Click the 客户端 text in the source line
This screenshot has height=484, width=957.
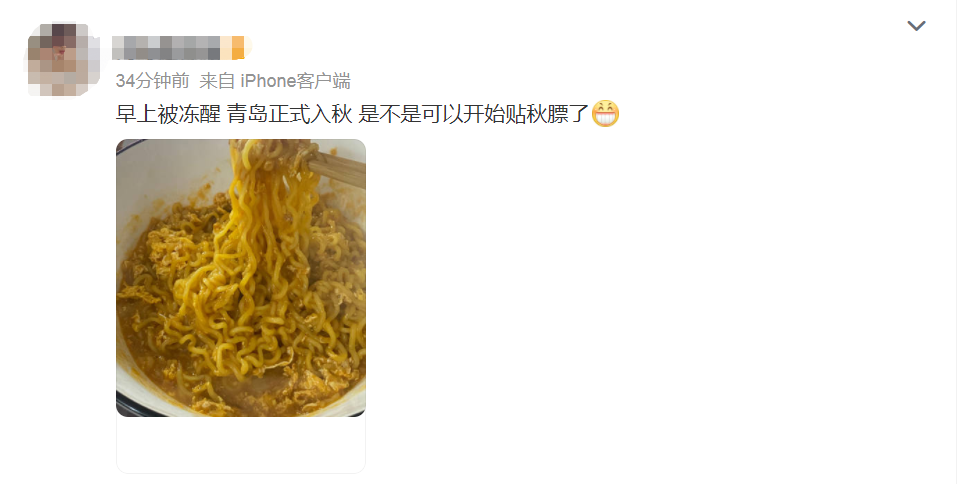[x=323, y=81]
